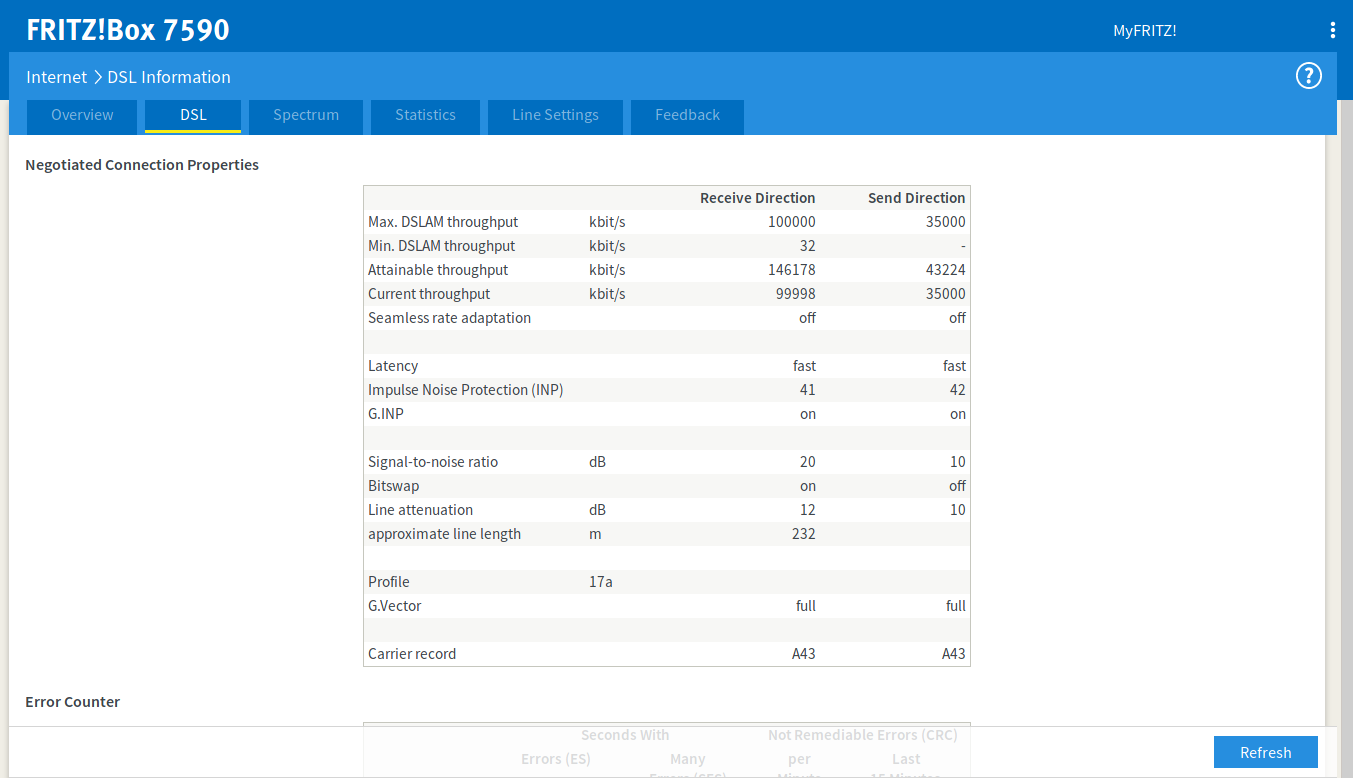The image size is (1353, 778).
Task: Click the Error Counter section heading
Action: [73, 702]
